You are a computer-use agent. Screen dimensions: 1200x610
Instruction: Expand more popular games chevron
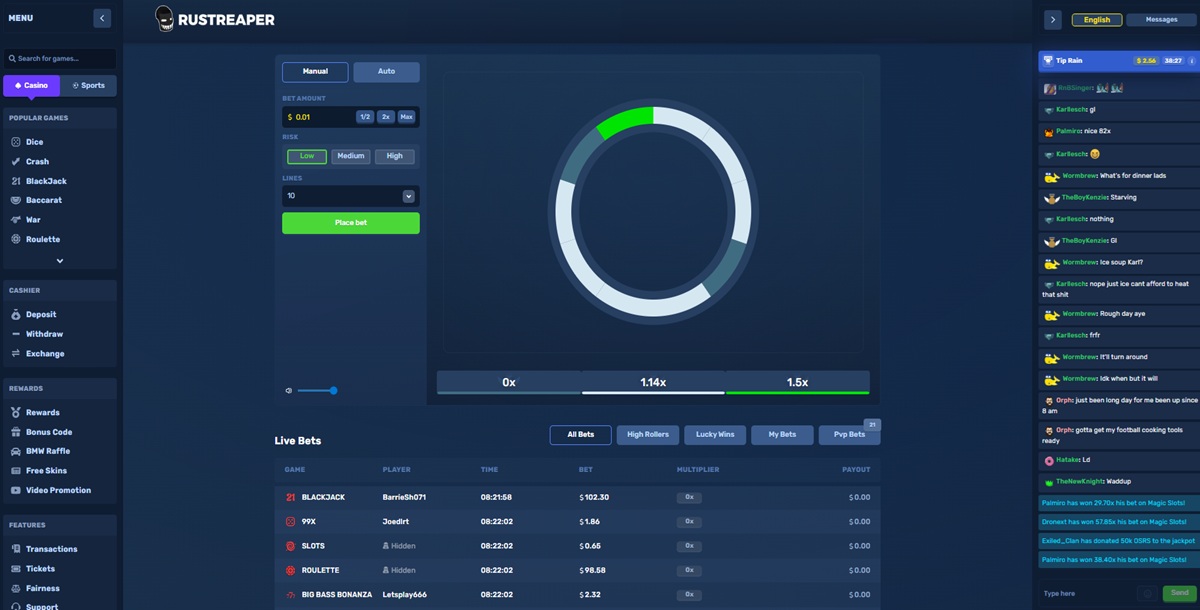click(60, 261)
